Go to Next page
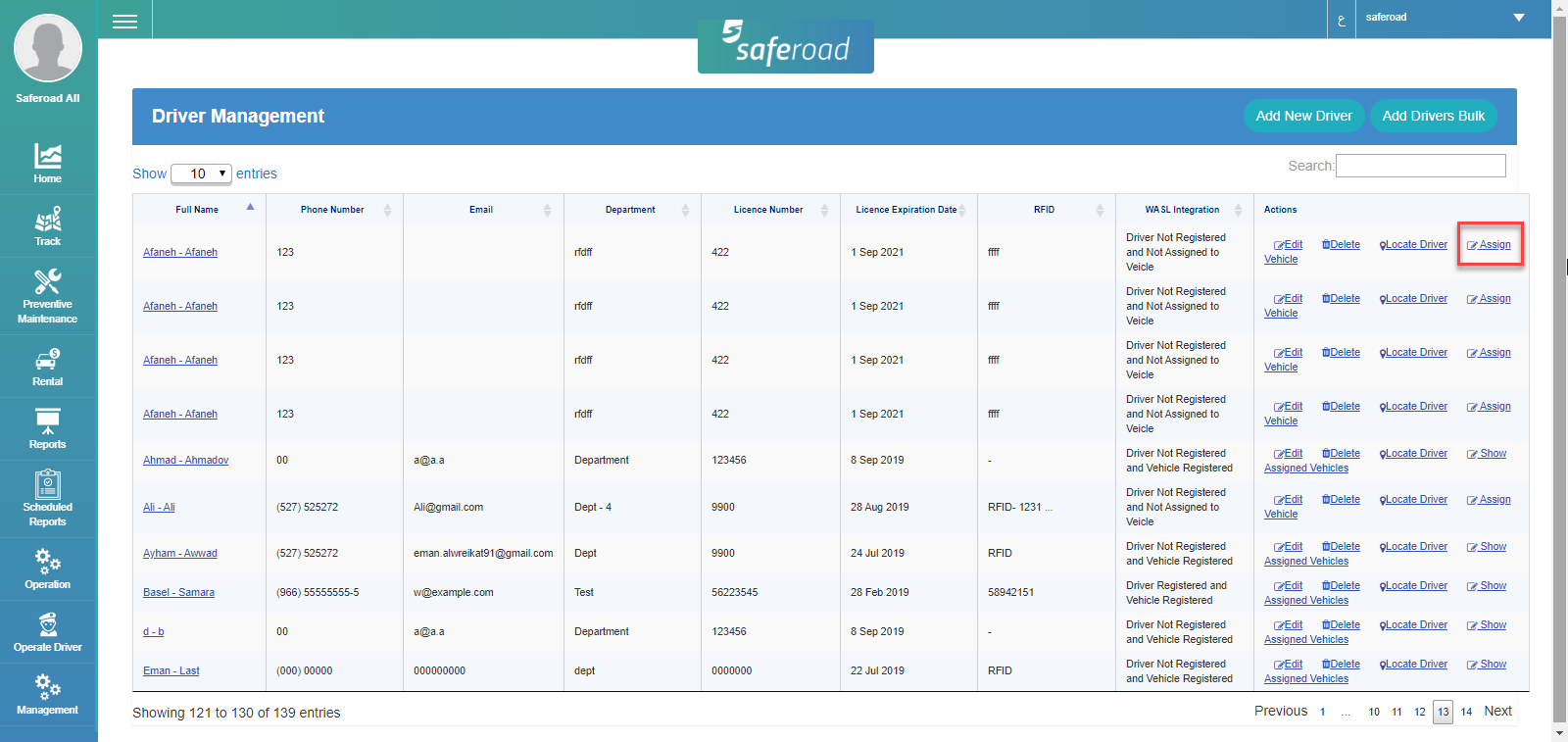1568x742 pixels. point(1497,711)
